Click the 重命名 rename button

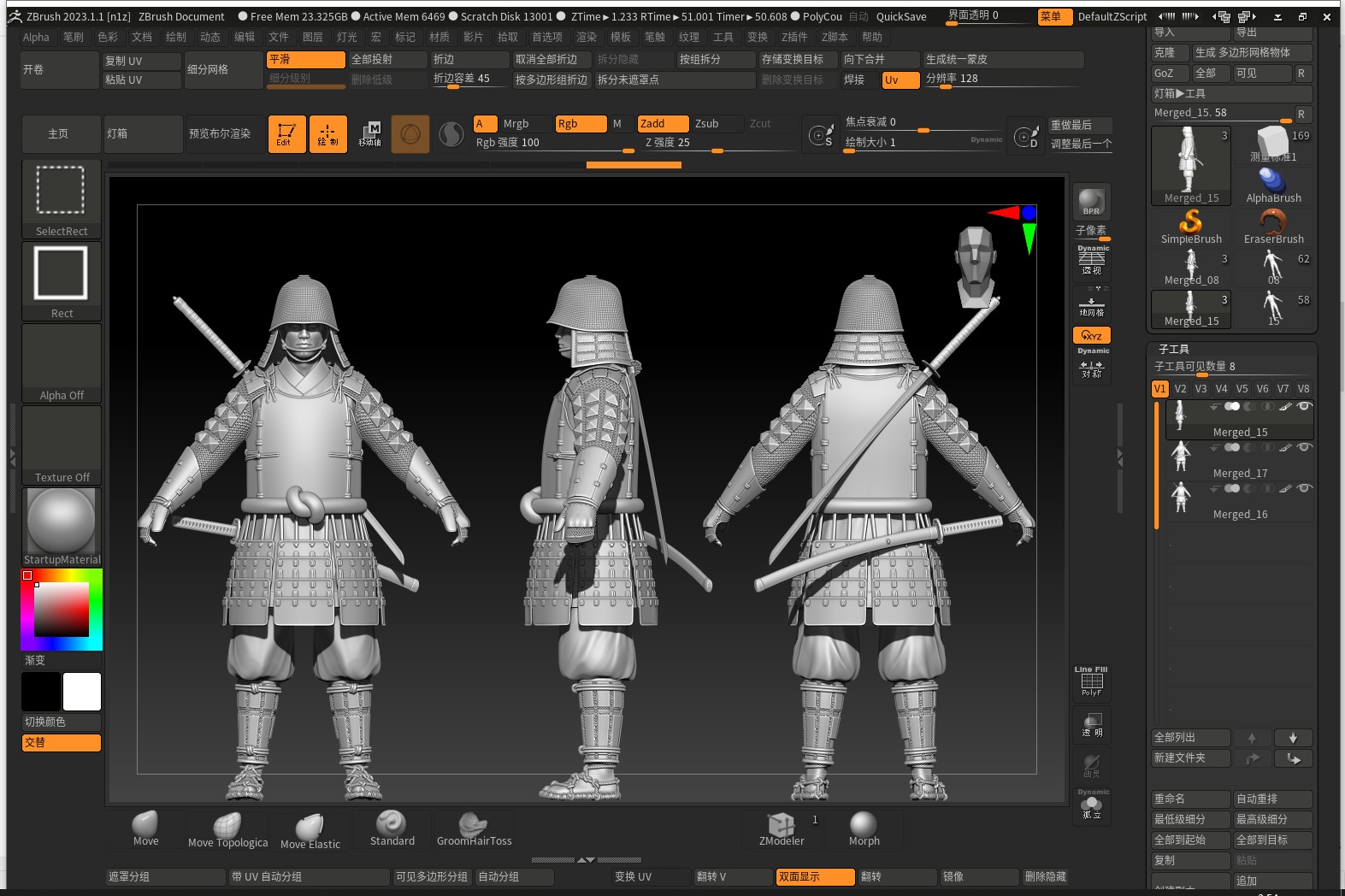1191,799
